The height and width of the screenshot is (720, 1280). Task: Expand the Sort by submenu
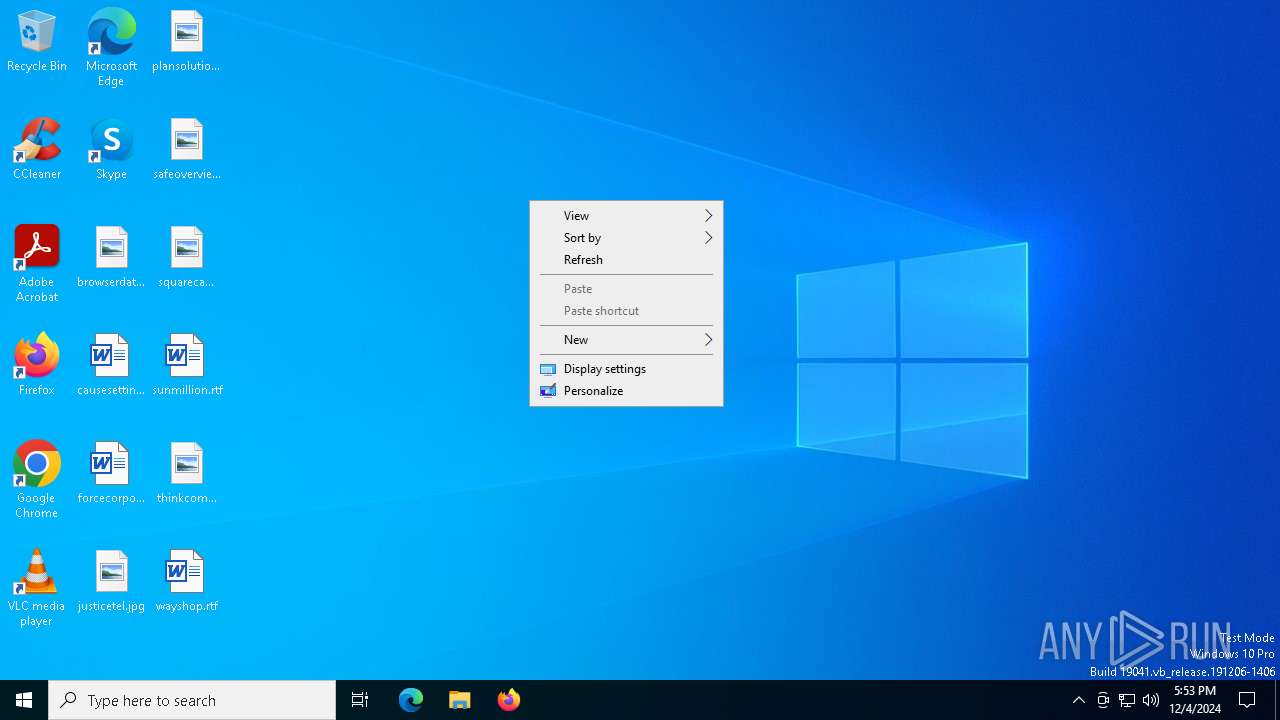pyautogui.click(x=626, y=238)
